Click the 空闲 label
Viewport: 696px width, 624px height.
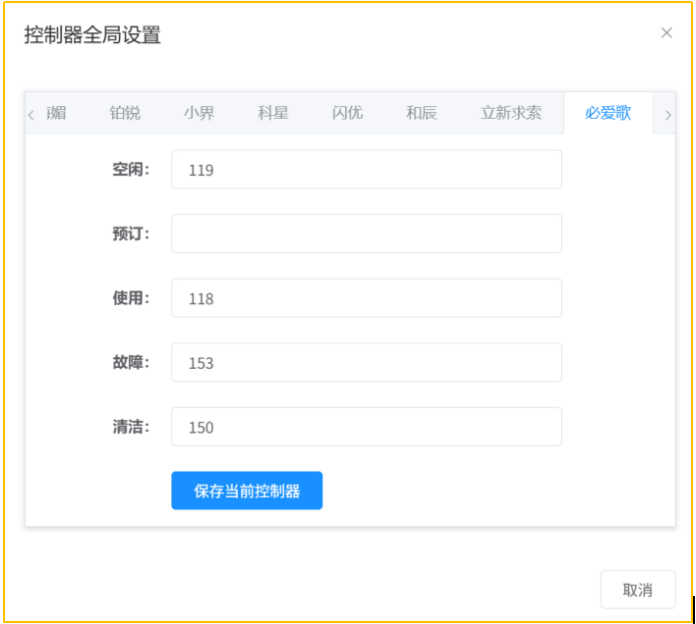pos(131,170)
